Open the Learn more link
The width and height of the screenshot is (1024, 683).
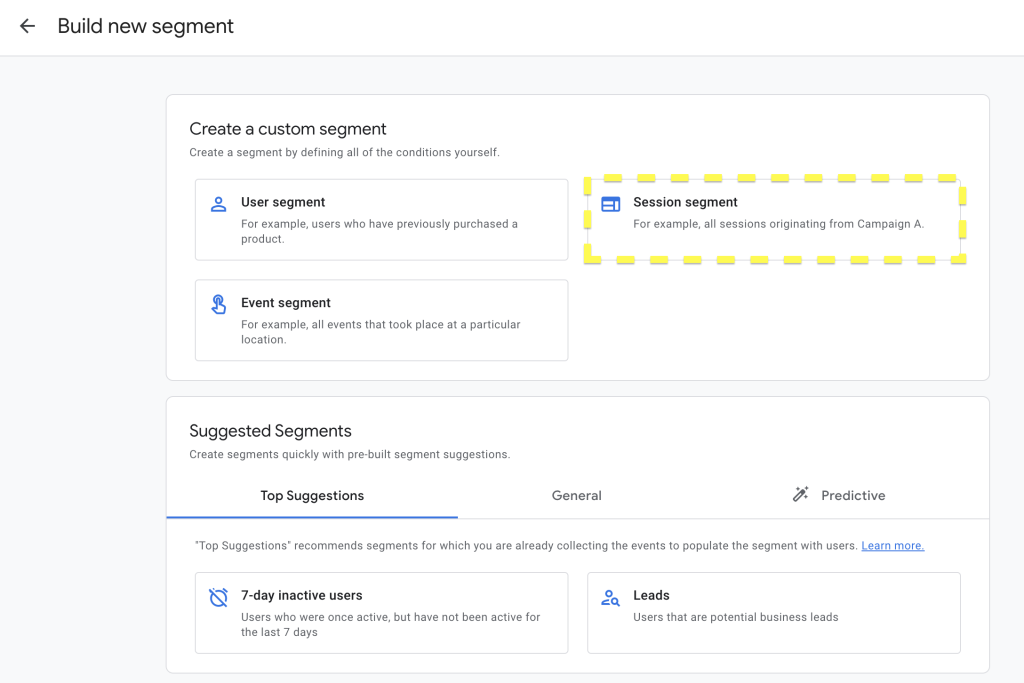892,546
